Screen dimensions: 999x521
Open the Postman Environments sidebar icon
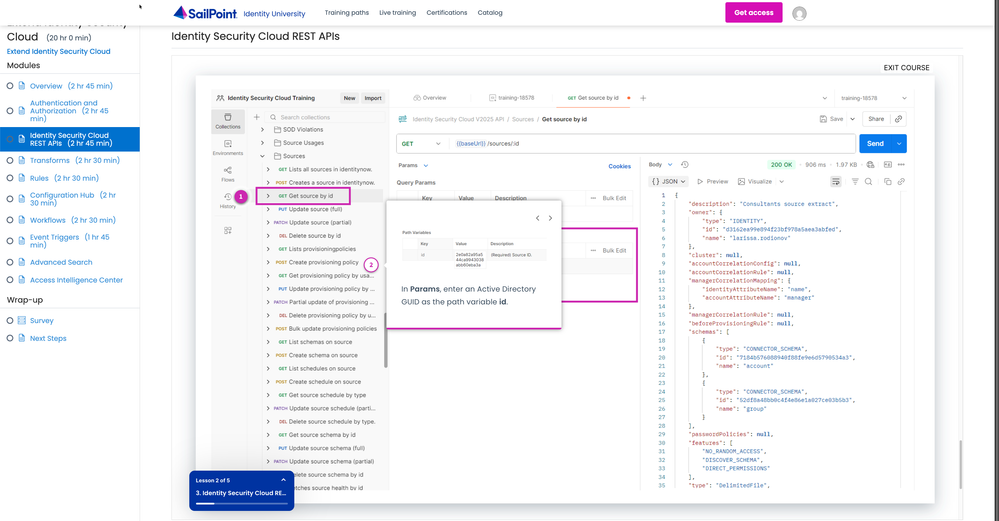[x=227, y=148]
